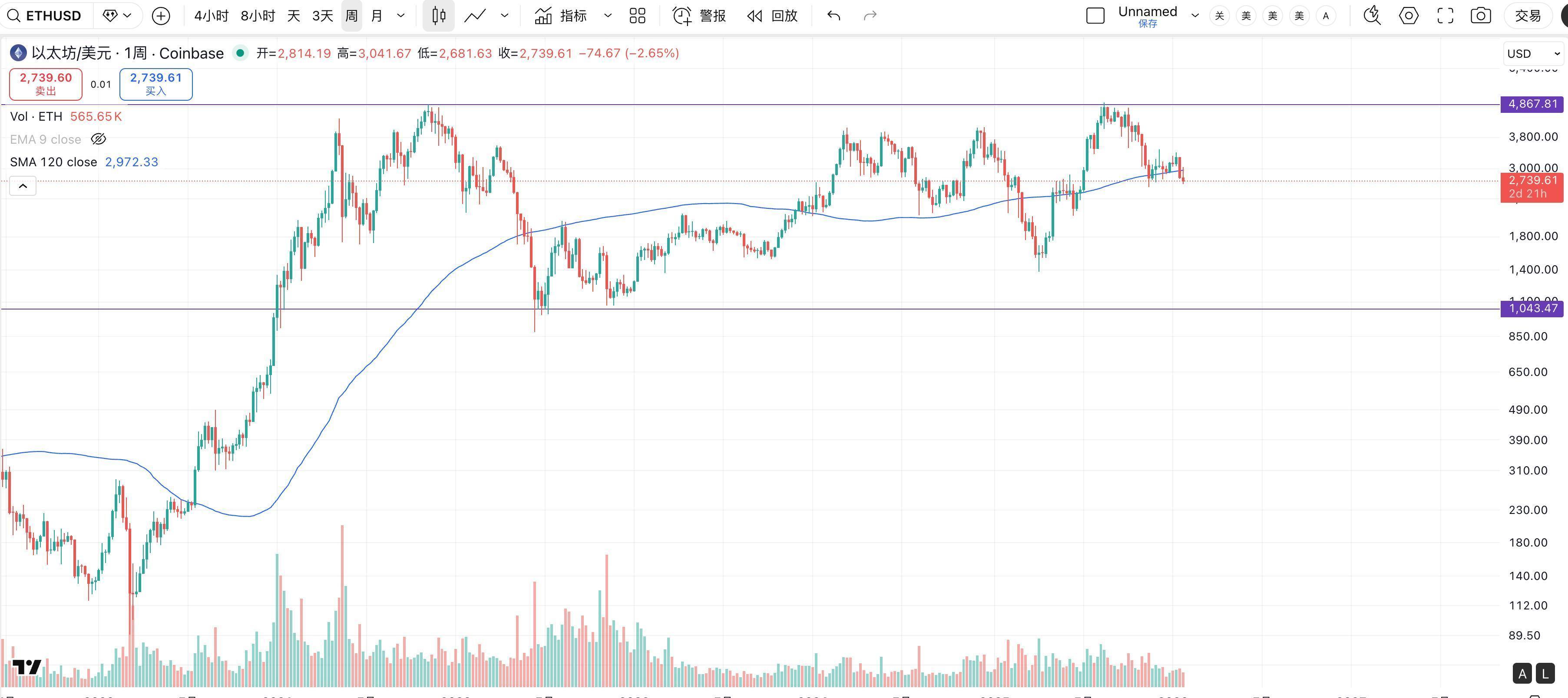Toggle auto scale with the A button
The height and width of the screenshot is (698, 1568).
1522,674
